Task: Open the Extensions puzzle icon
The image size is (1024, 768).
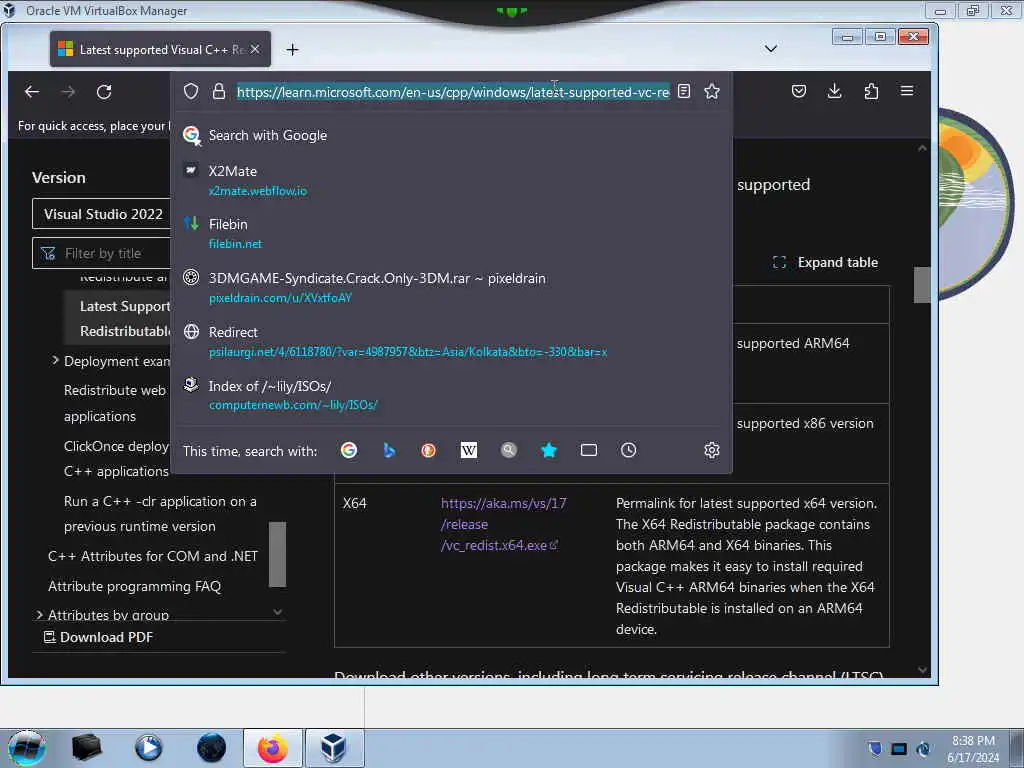Action: click(871, 91)
